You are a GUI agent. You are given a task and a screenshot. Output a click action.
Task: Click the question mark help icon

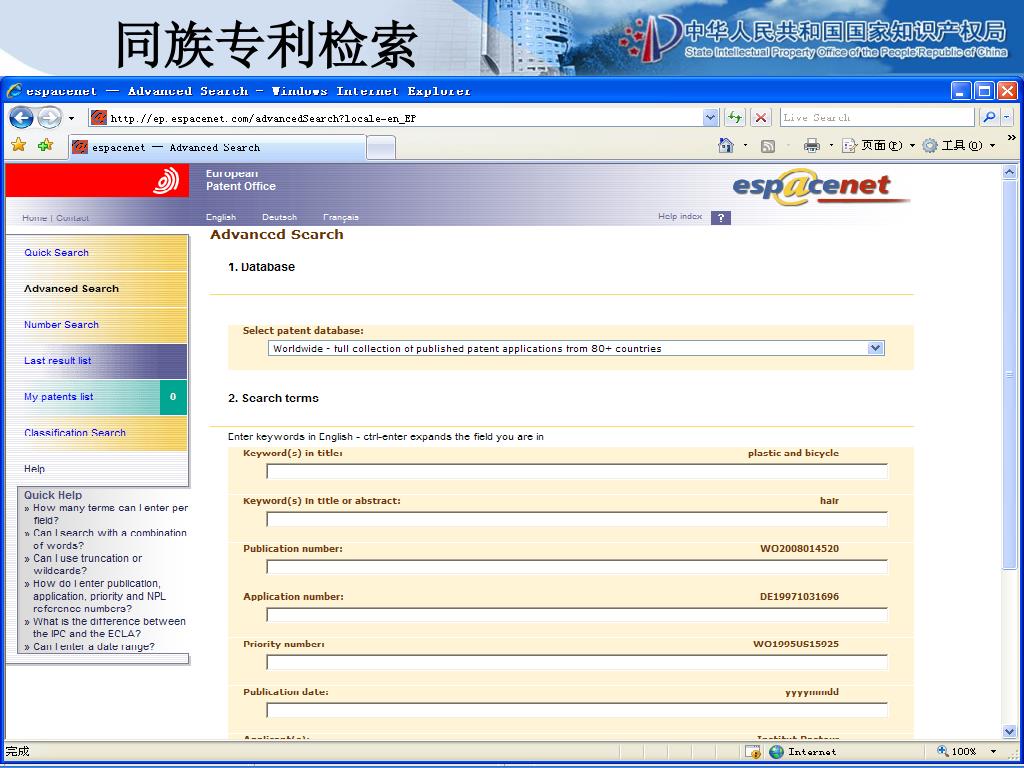720,218
